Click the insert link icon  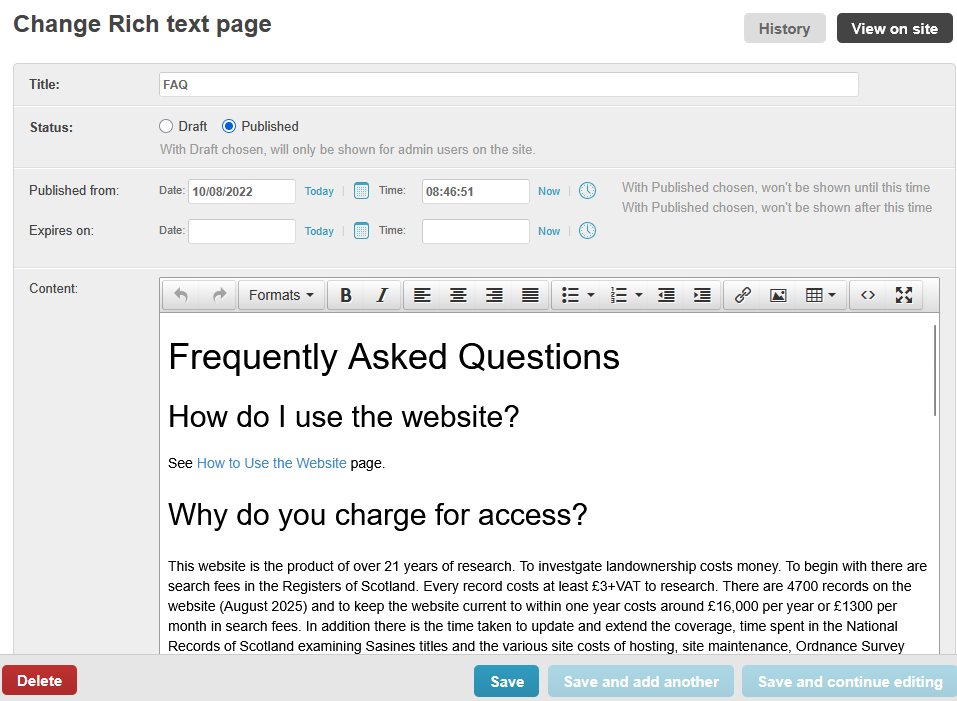742,295
